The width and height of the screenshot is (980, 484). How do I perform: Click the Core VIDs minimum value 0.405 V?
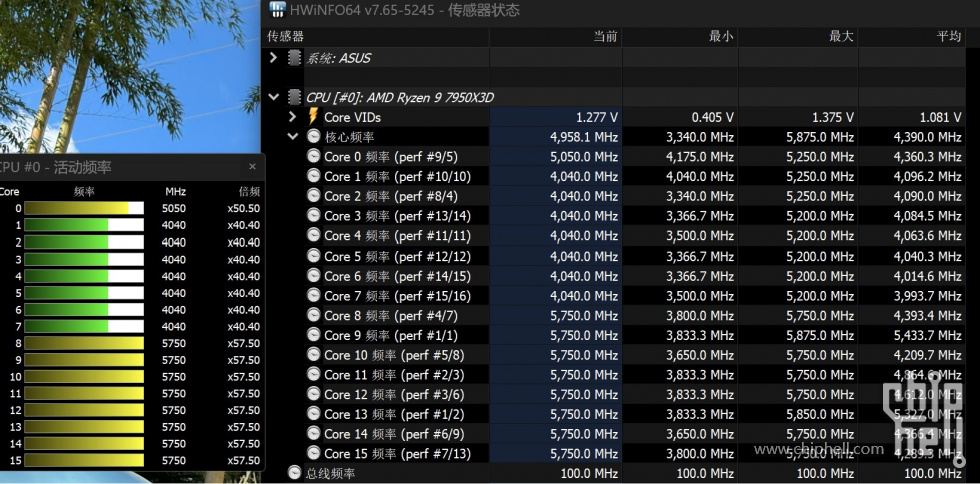[712, 117]
